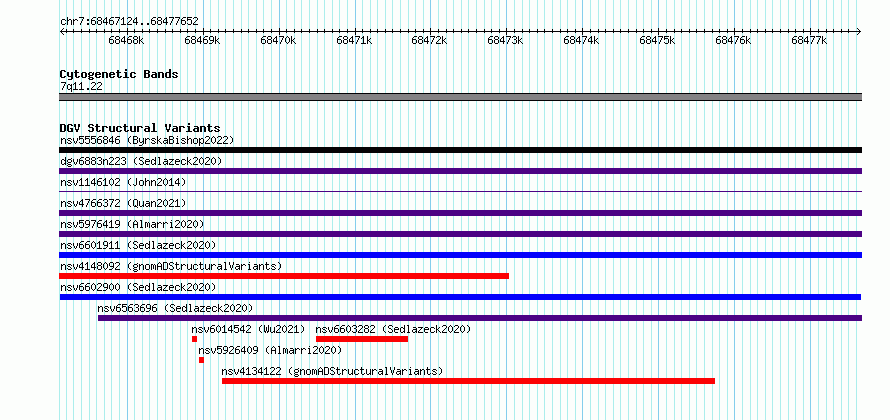Click the 68472k ruler tick label
The image size is (890, 420).
pos(430,40)
